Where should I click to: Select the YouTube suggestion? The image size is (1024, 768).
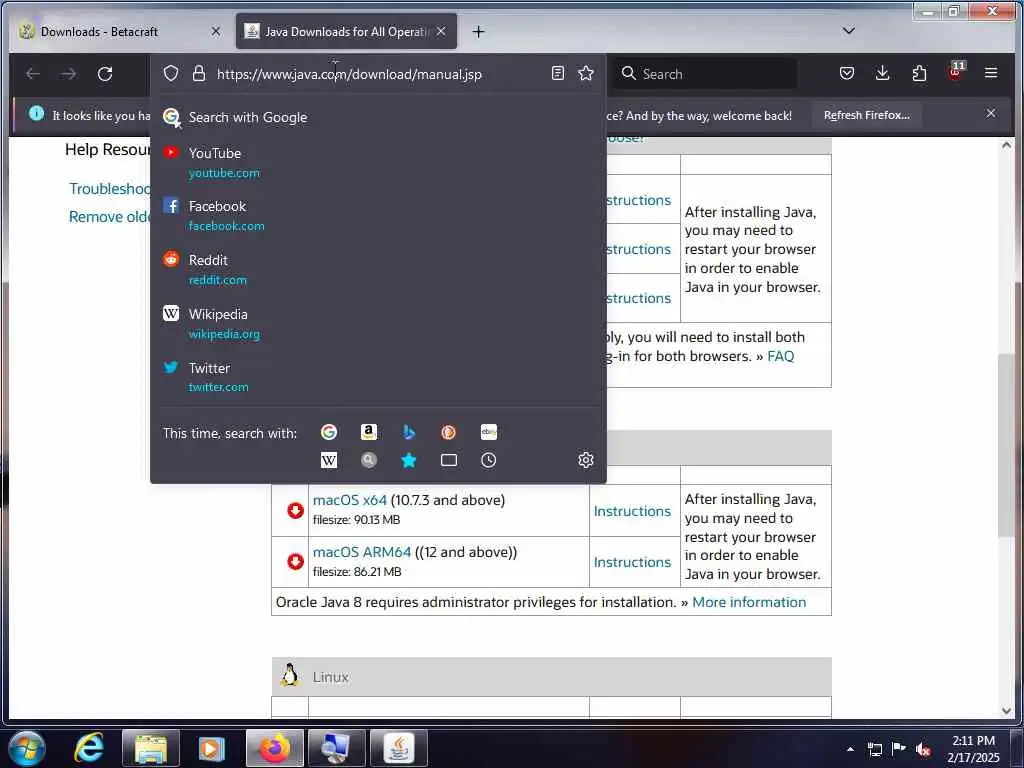(378, 163)
